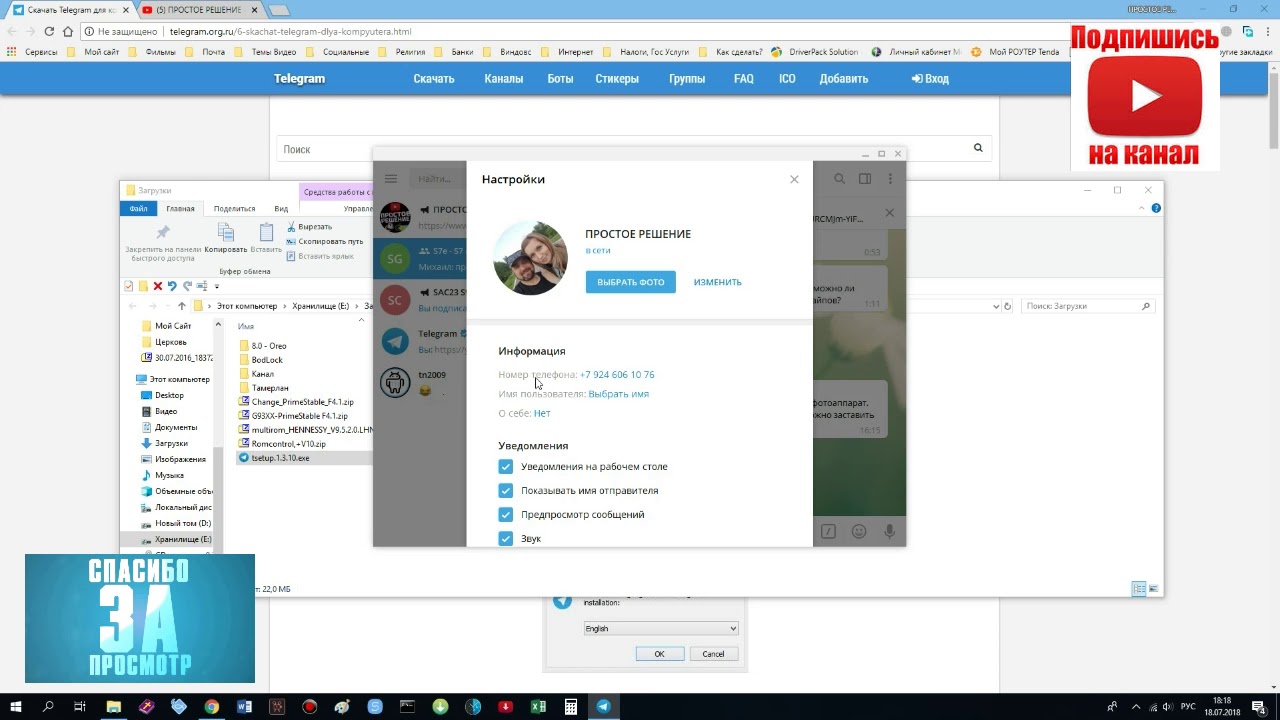Open the installer language dropdown showing English
This screenshot has width=1280, height=720.
[x=661, y=628]
